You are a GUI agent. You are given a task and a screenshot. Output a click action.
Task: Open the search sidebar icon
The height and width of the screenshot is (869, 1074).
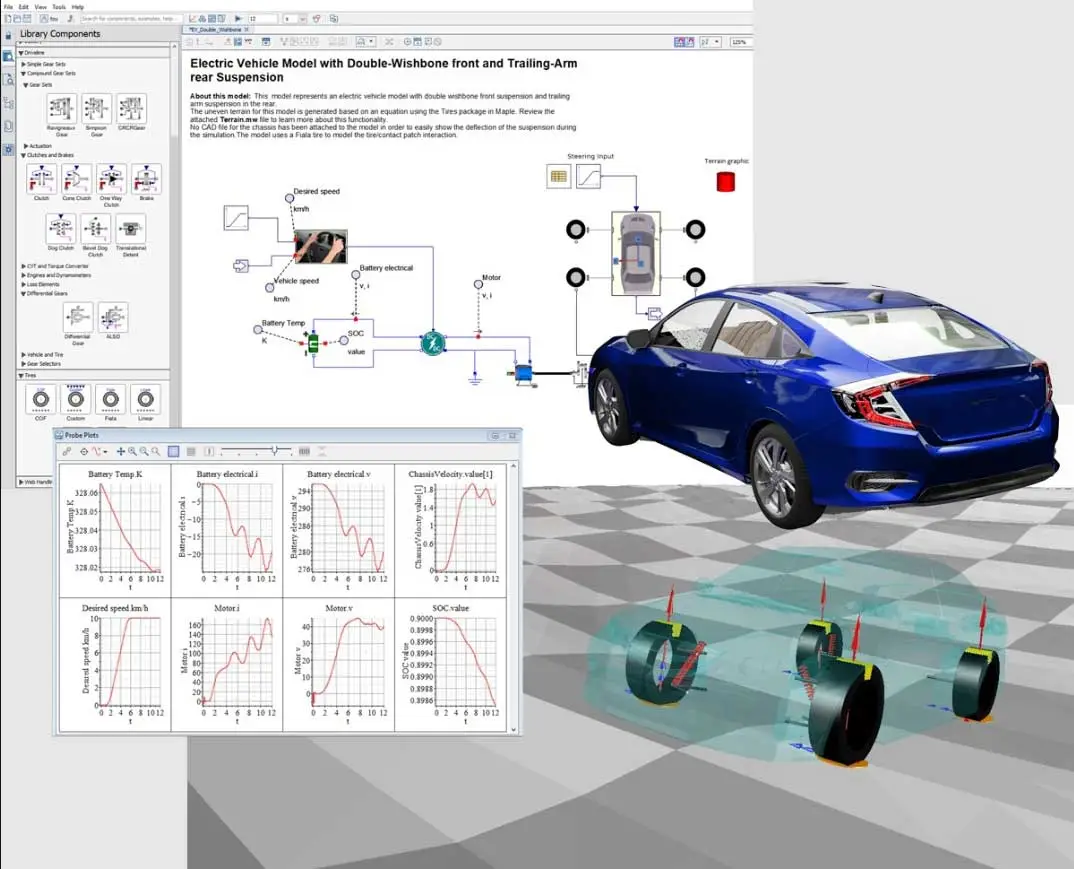8,80
